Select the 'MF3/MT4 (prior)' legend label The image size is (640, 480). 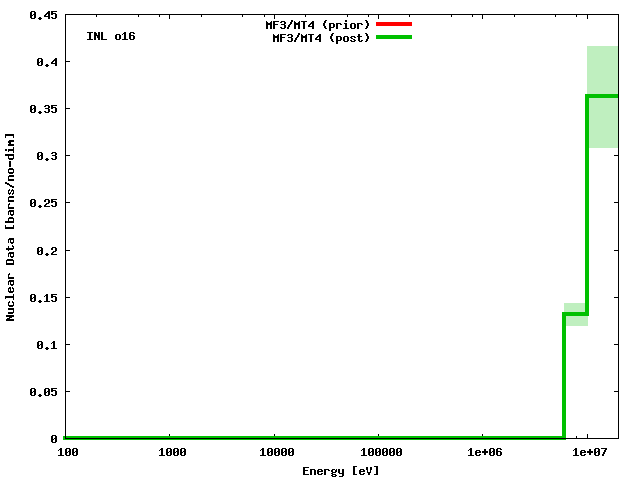click(317, 24)
